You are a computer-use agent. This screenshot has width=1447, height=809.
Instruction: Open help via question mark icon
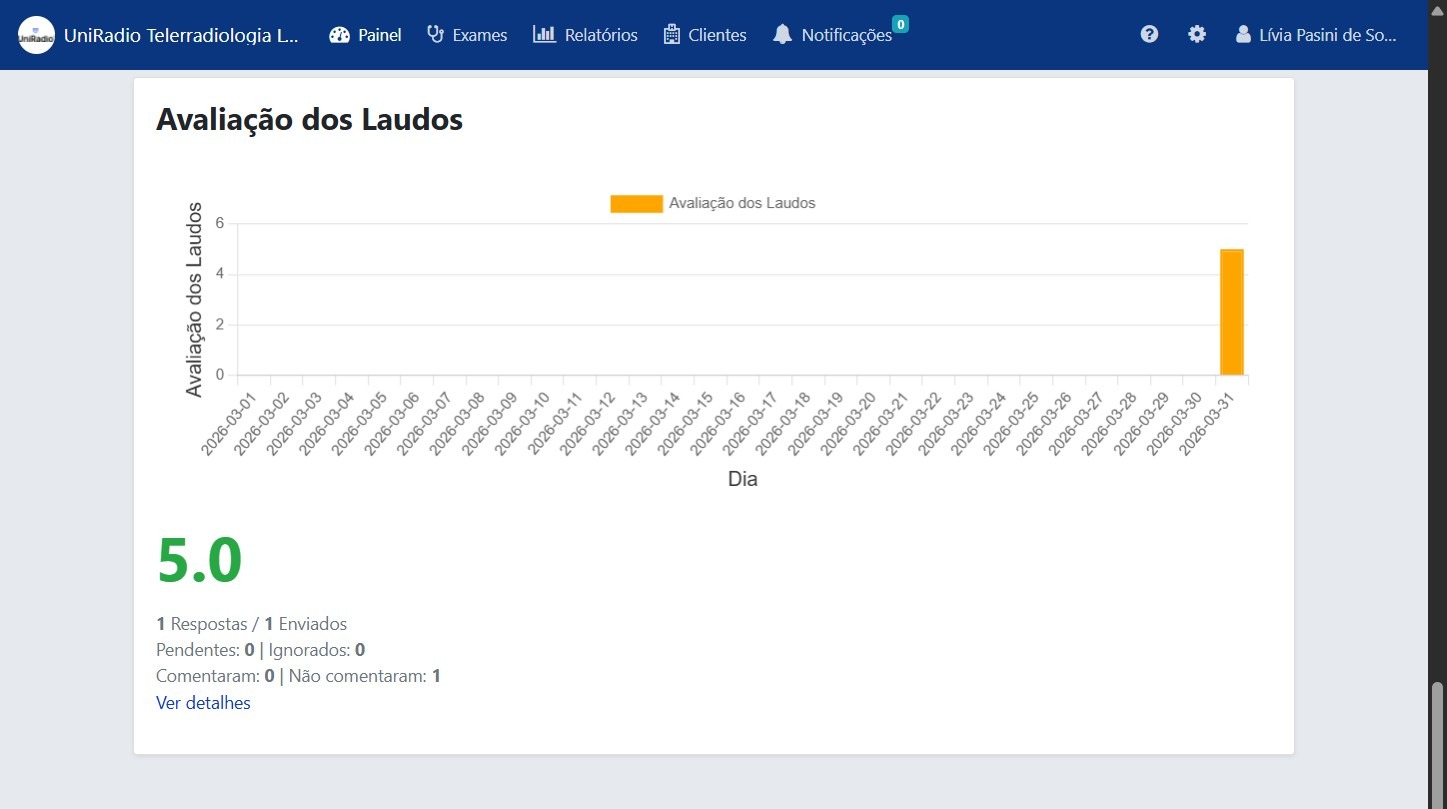pos(1149,34)
